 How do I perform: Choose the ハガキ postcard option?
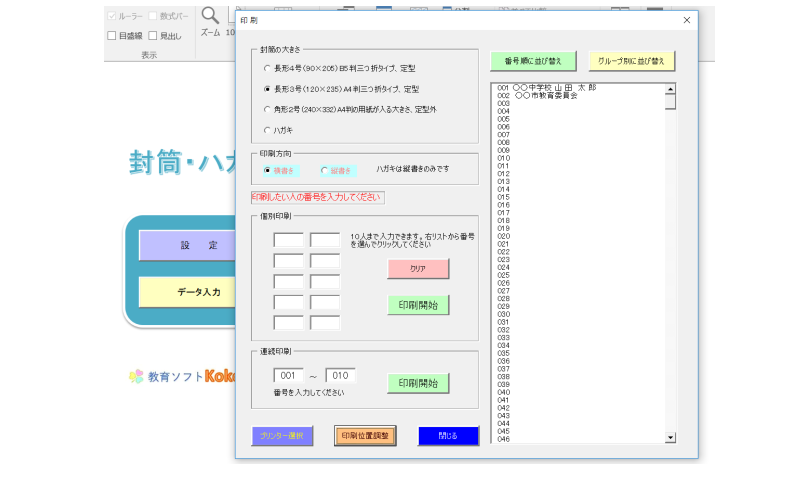[266, 130]
